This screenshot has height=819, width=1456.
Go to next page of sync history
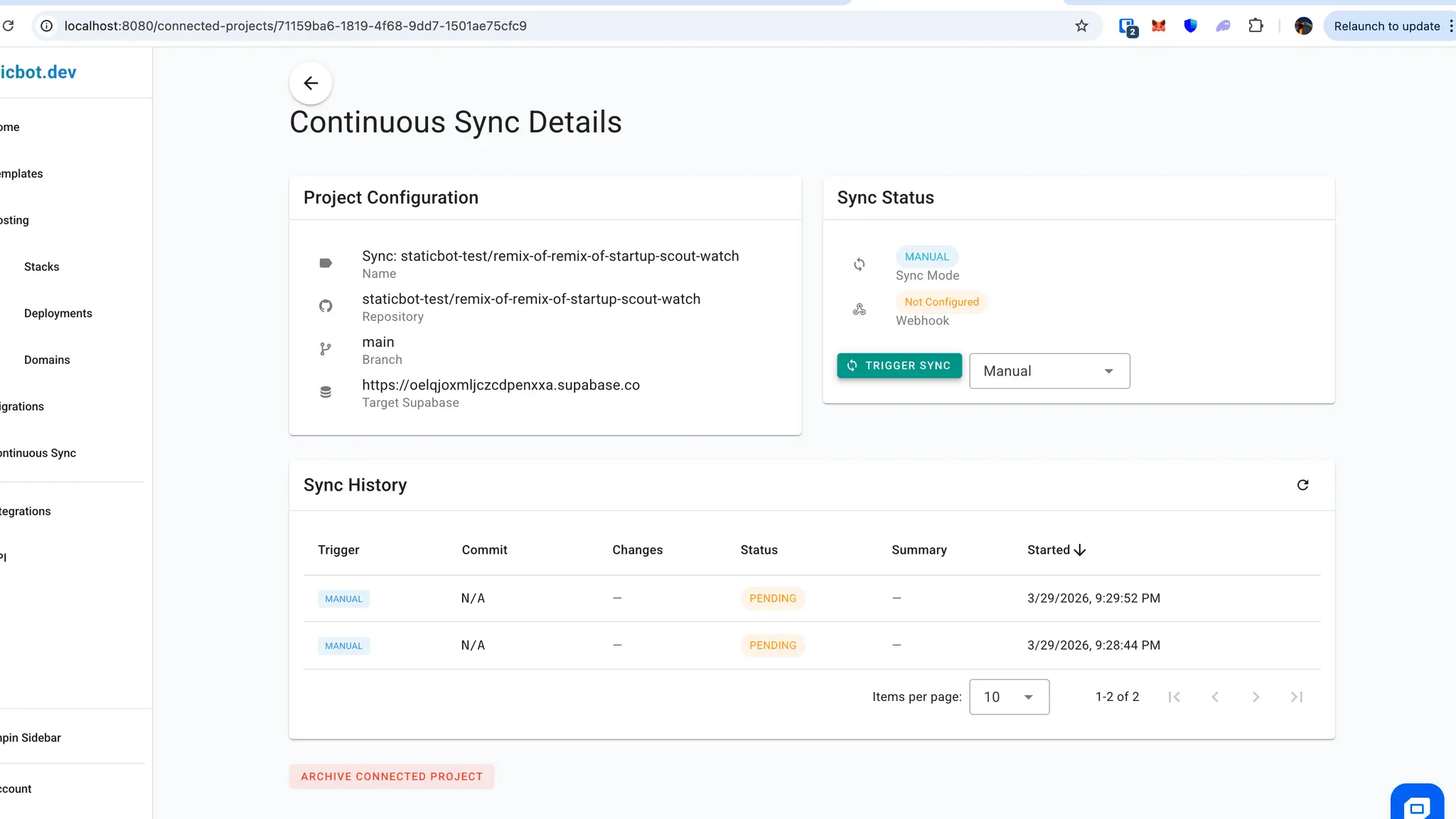pyautogui.click(x=1256, y=697)
